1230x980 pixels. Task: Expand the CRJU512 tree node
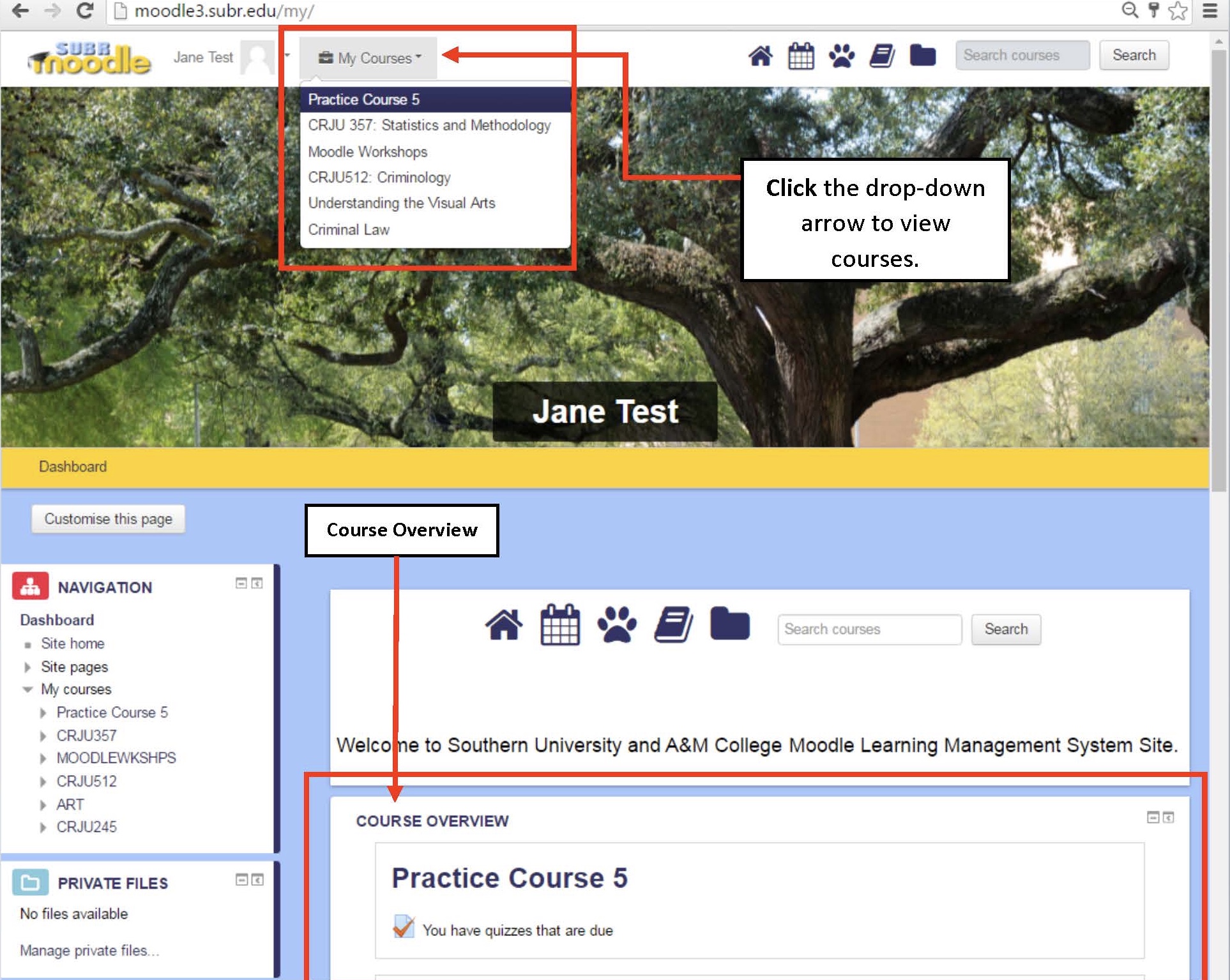tap(43, 781)
